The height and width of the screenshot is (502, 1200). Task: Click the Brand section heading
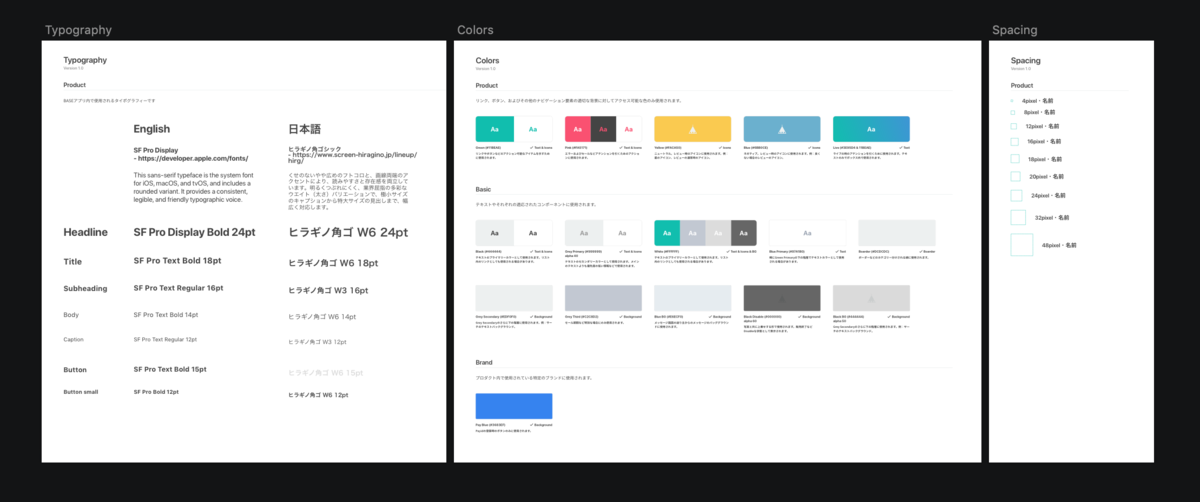(485, 362)
